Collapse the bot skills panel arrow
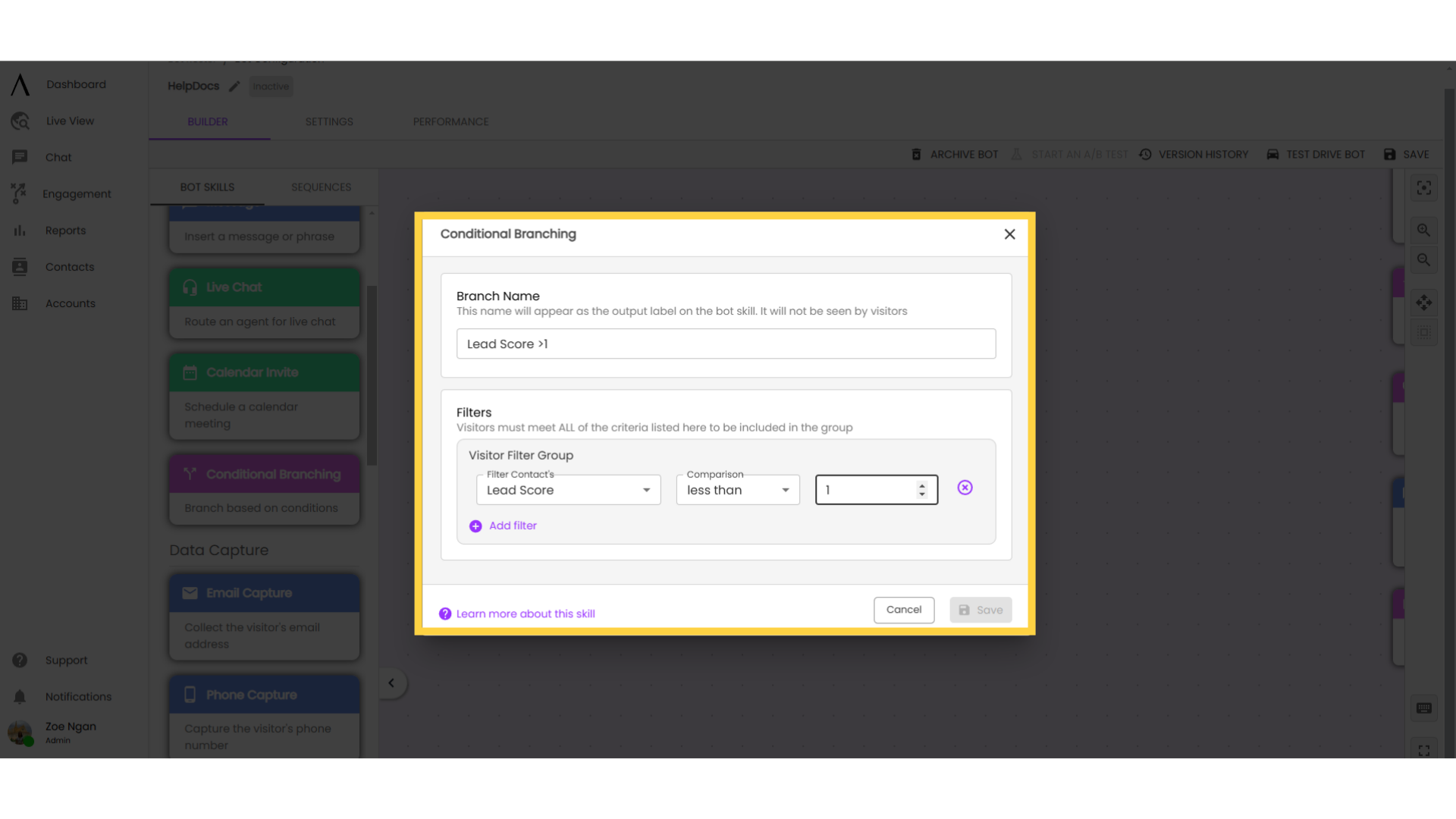 [391, 683]
